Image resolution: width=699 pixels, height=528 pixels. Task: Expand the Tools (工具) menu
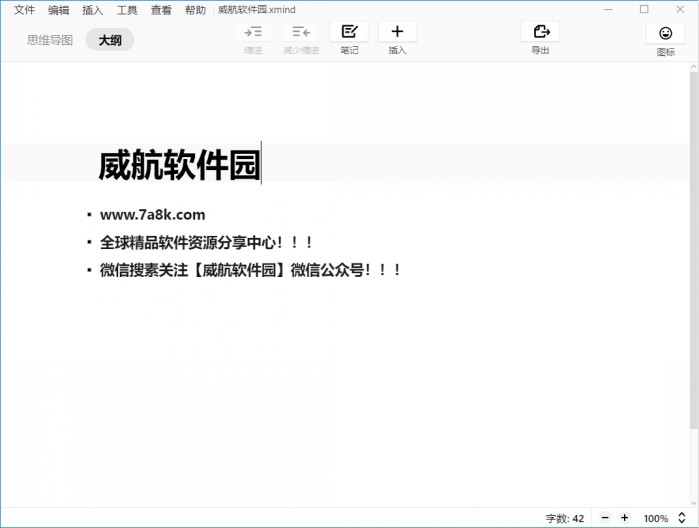tap(127, 10)
